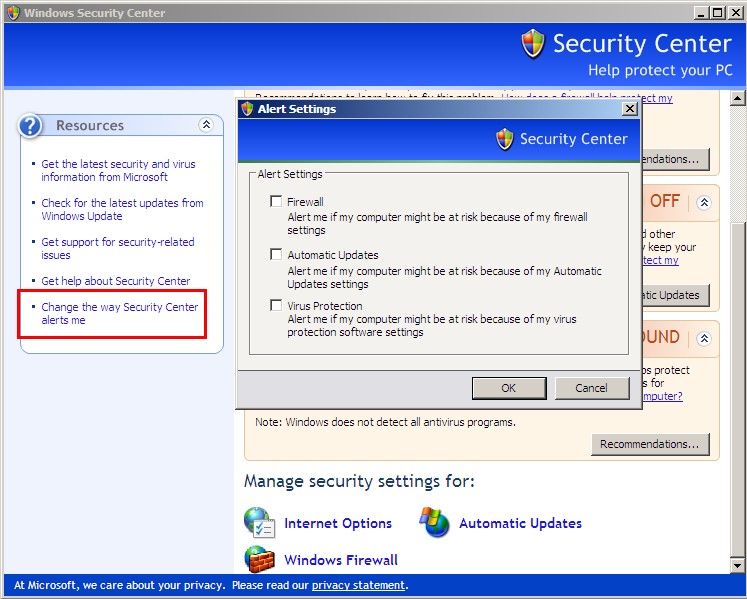Viewport: 747px width, 599px height.
Task: Open the privacy statement link
Action: (358, 585)
